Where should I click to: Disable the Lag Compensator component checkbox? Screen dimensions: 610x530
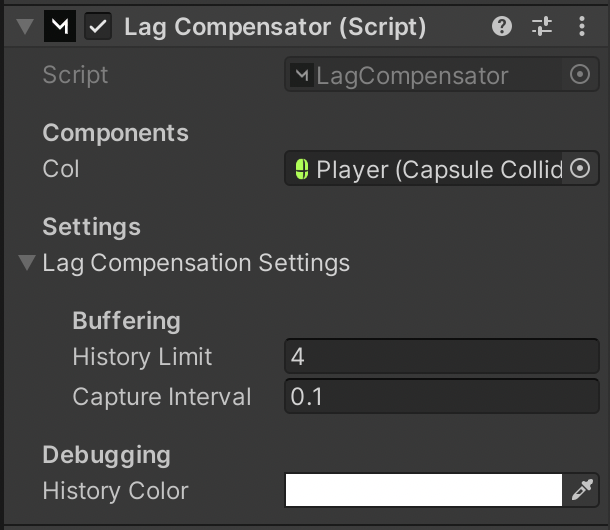(98, 27)
